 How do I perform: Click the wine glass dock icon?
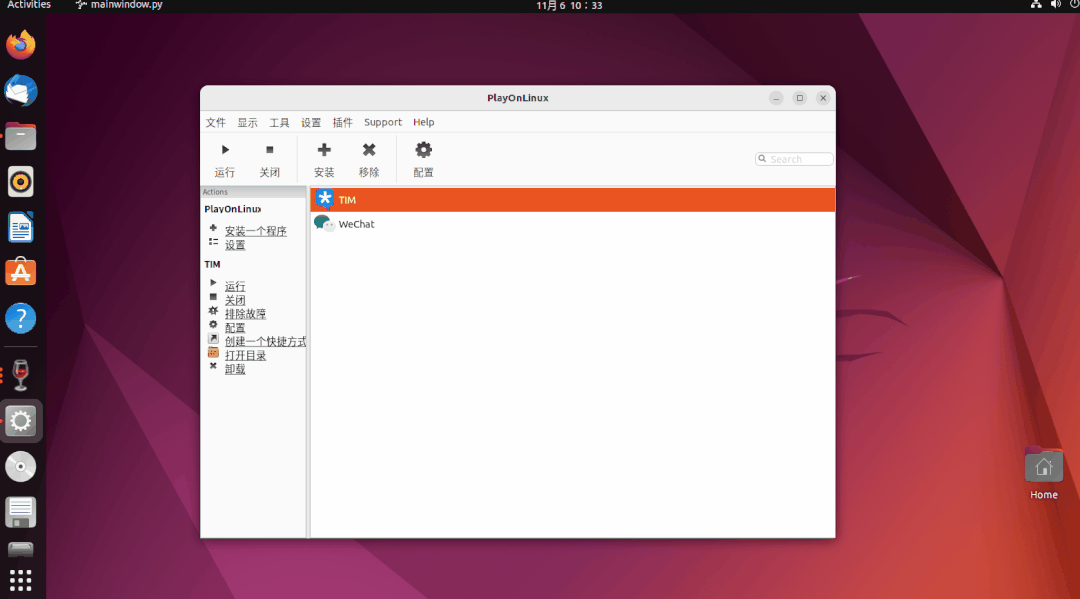pos(21,375)
